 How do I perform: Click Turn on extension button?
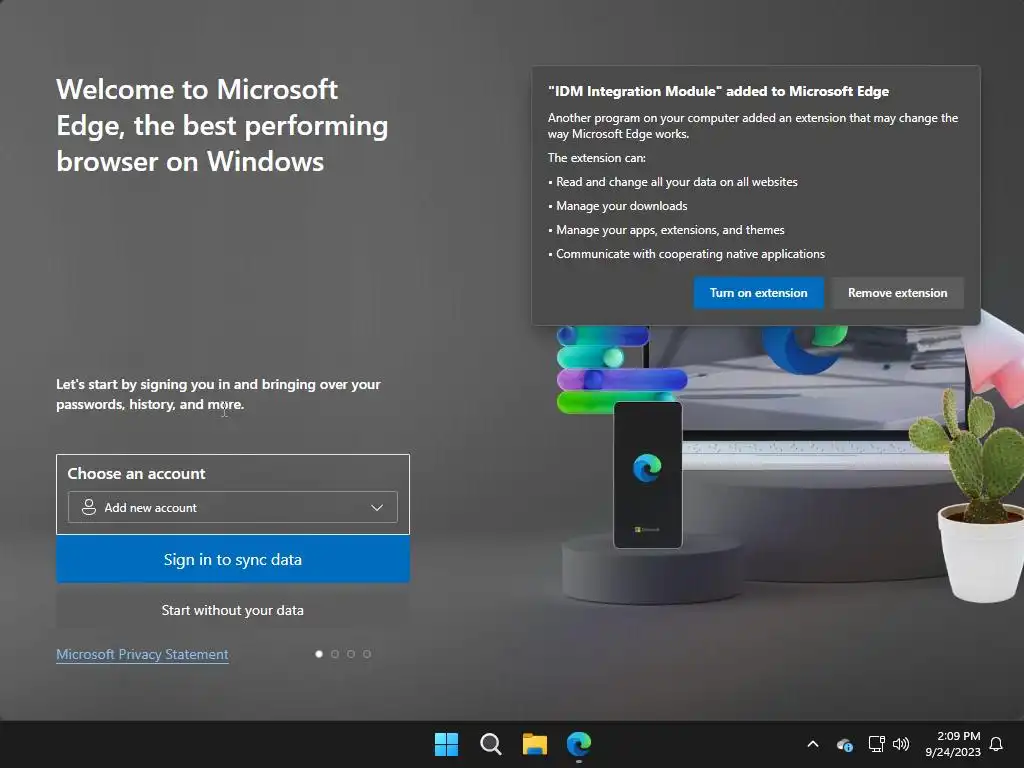click(758, 293)
